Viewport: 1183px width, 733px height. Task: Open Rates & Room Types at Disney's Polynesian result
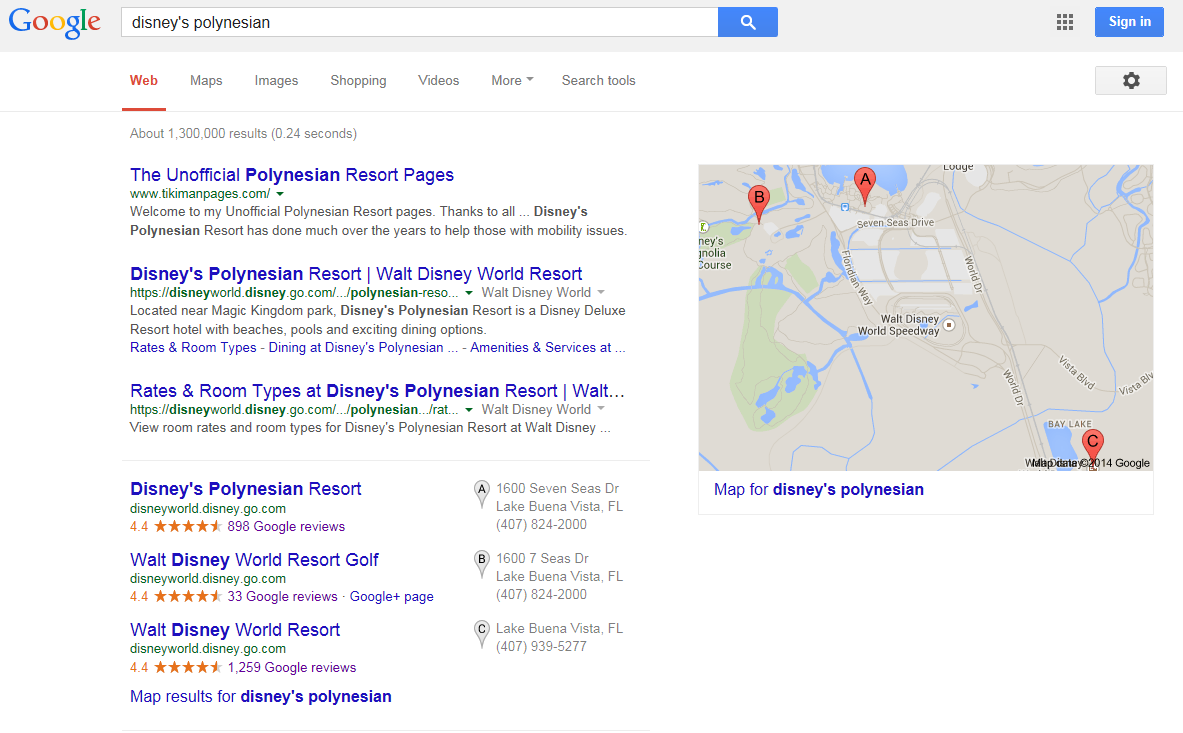click(377, 391)
